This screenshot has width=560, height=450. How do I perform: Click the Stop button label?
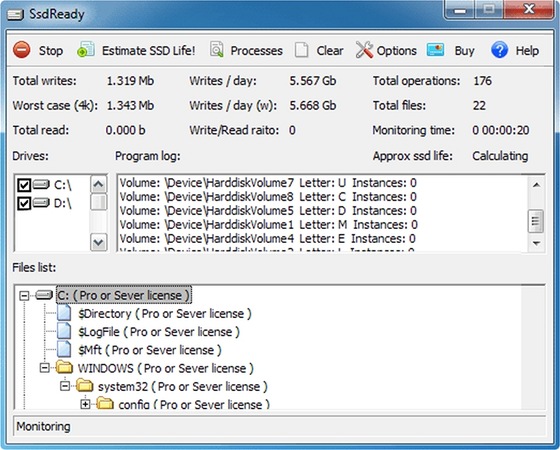(x=51, y=51)
